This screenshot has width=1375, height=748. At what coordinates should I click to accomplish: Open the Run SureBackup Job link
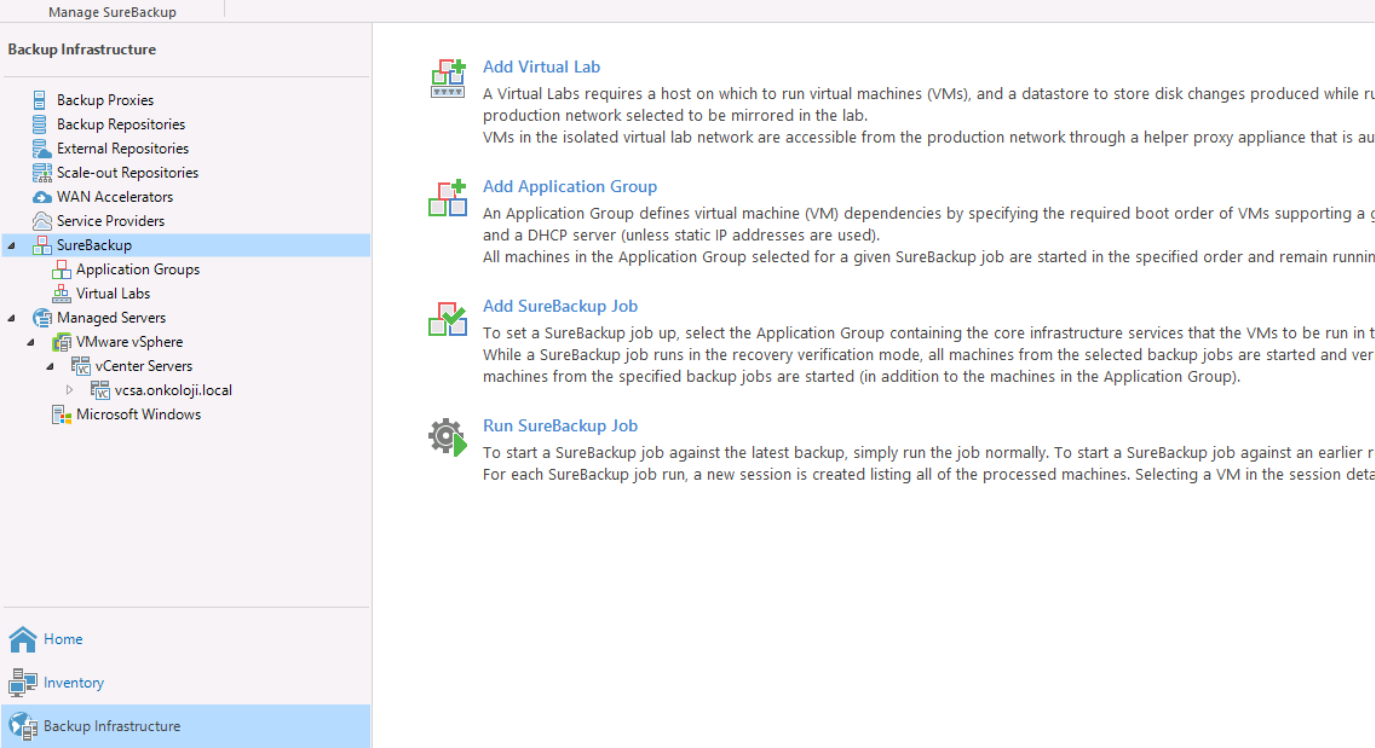(560, 426)
